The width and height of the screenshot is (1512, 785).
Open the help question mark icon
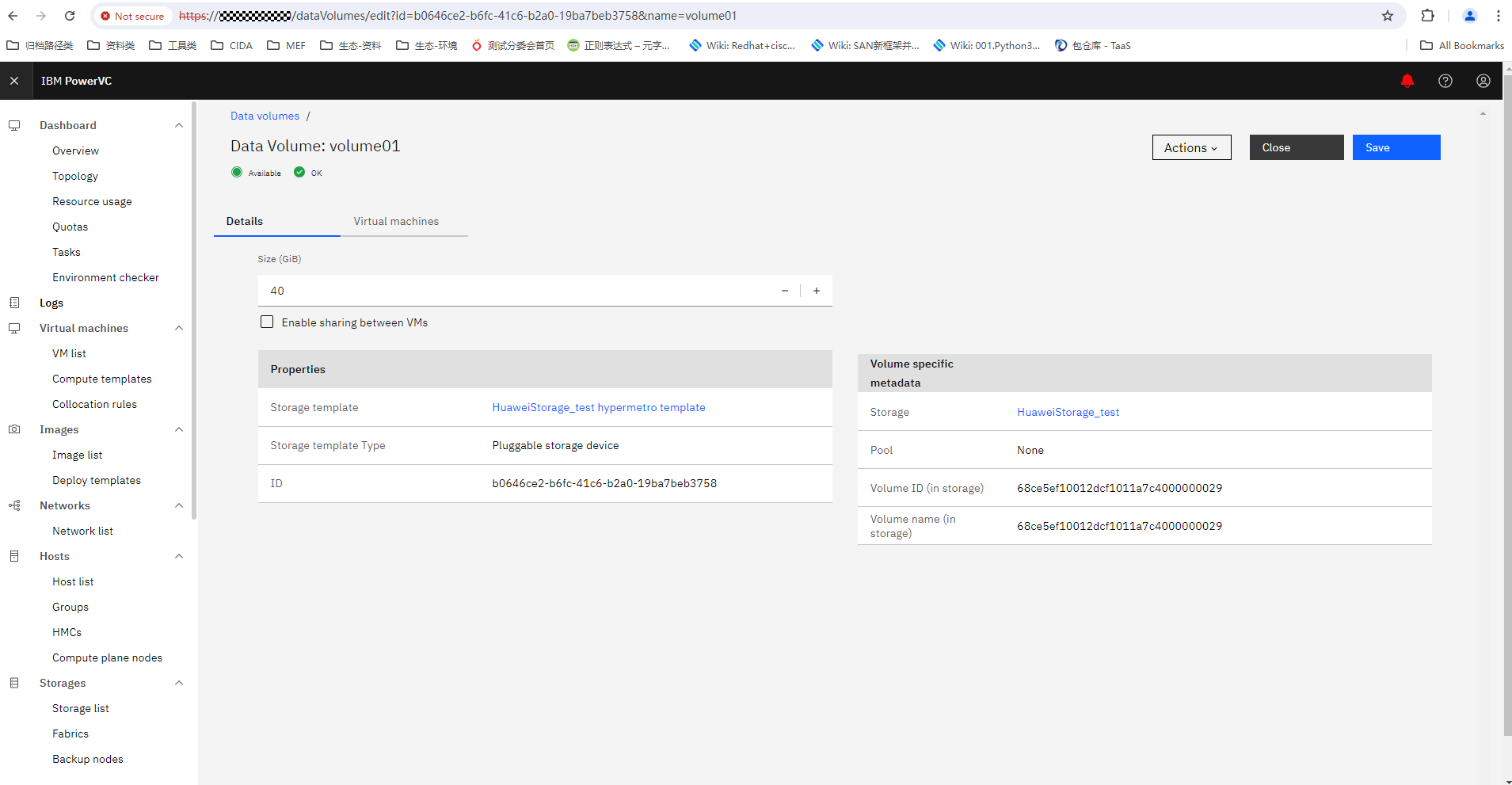coord(1445,81)
